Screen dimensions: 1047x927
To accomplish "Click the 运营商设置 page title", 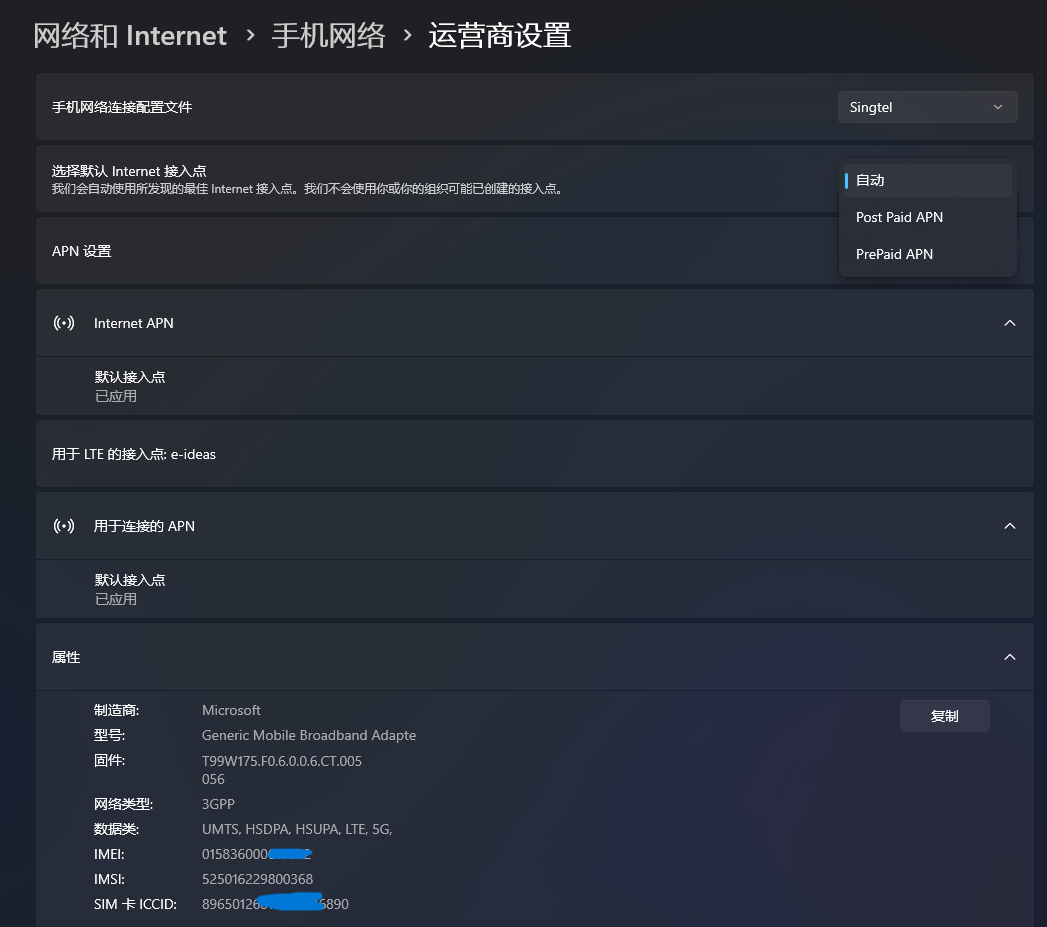I will coord(499,36).
